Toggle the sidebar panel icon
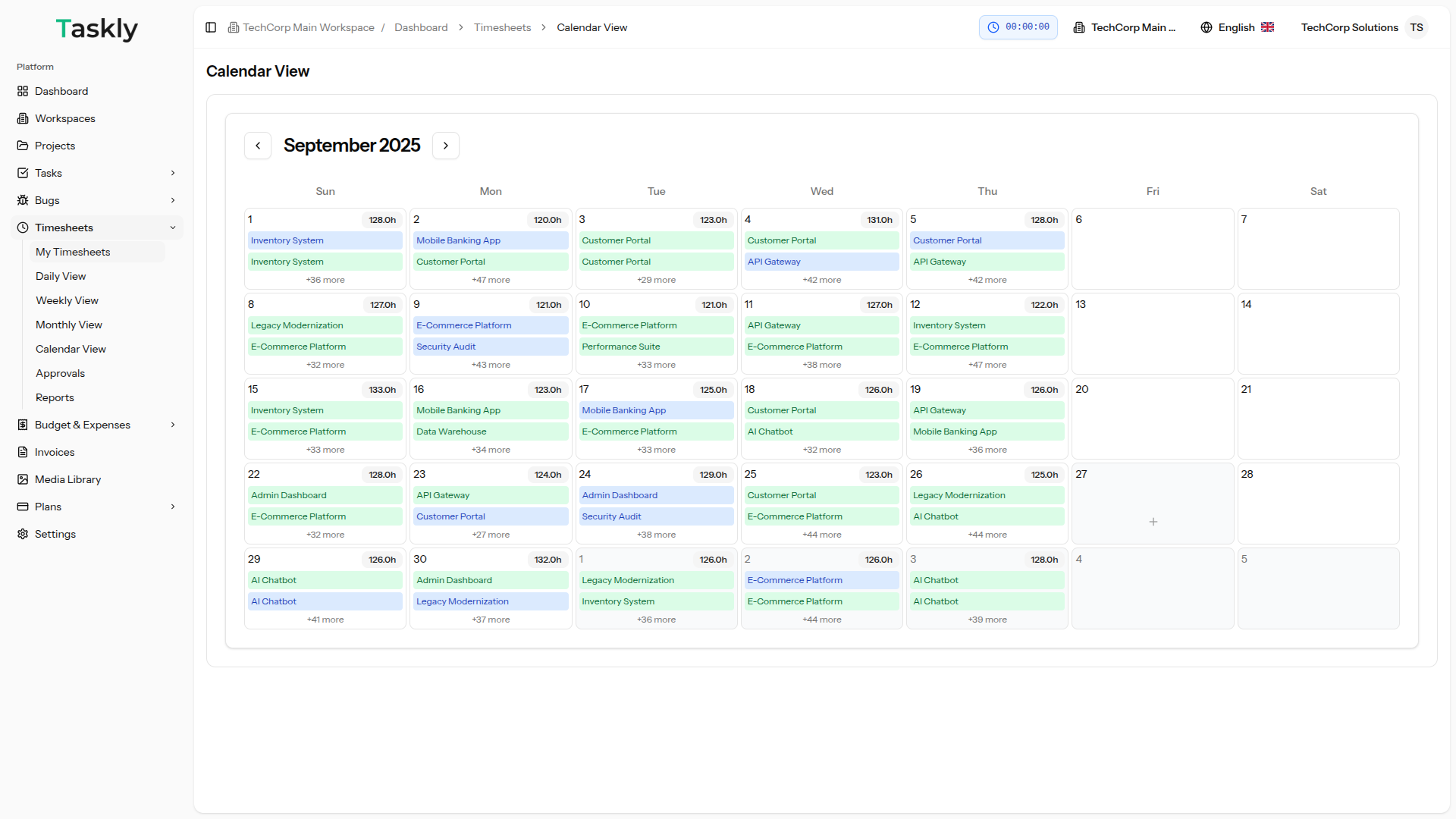Image resolution: width=1456 pixels, height=819 pixels. point(211,27)
